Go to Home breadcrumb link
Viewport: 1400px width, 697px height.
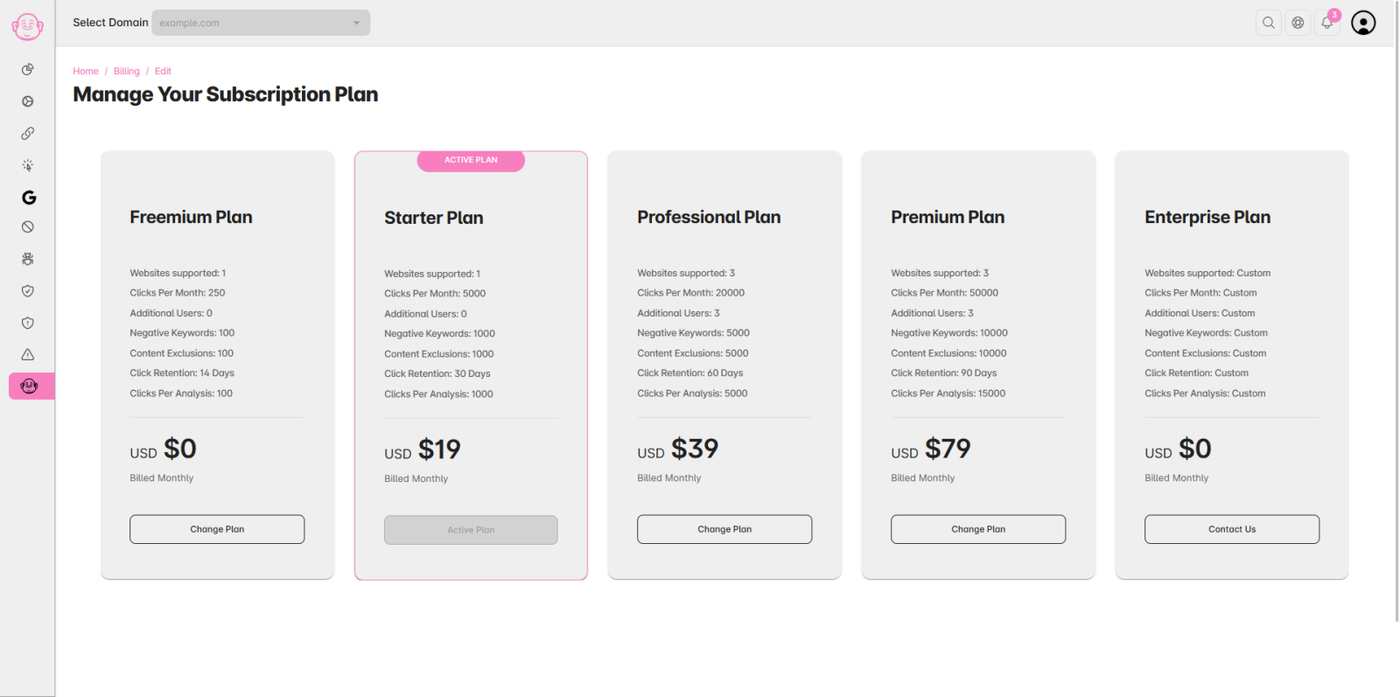[x=86, y=71]
